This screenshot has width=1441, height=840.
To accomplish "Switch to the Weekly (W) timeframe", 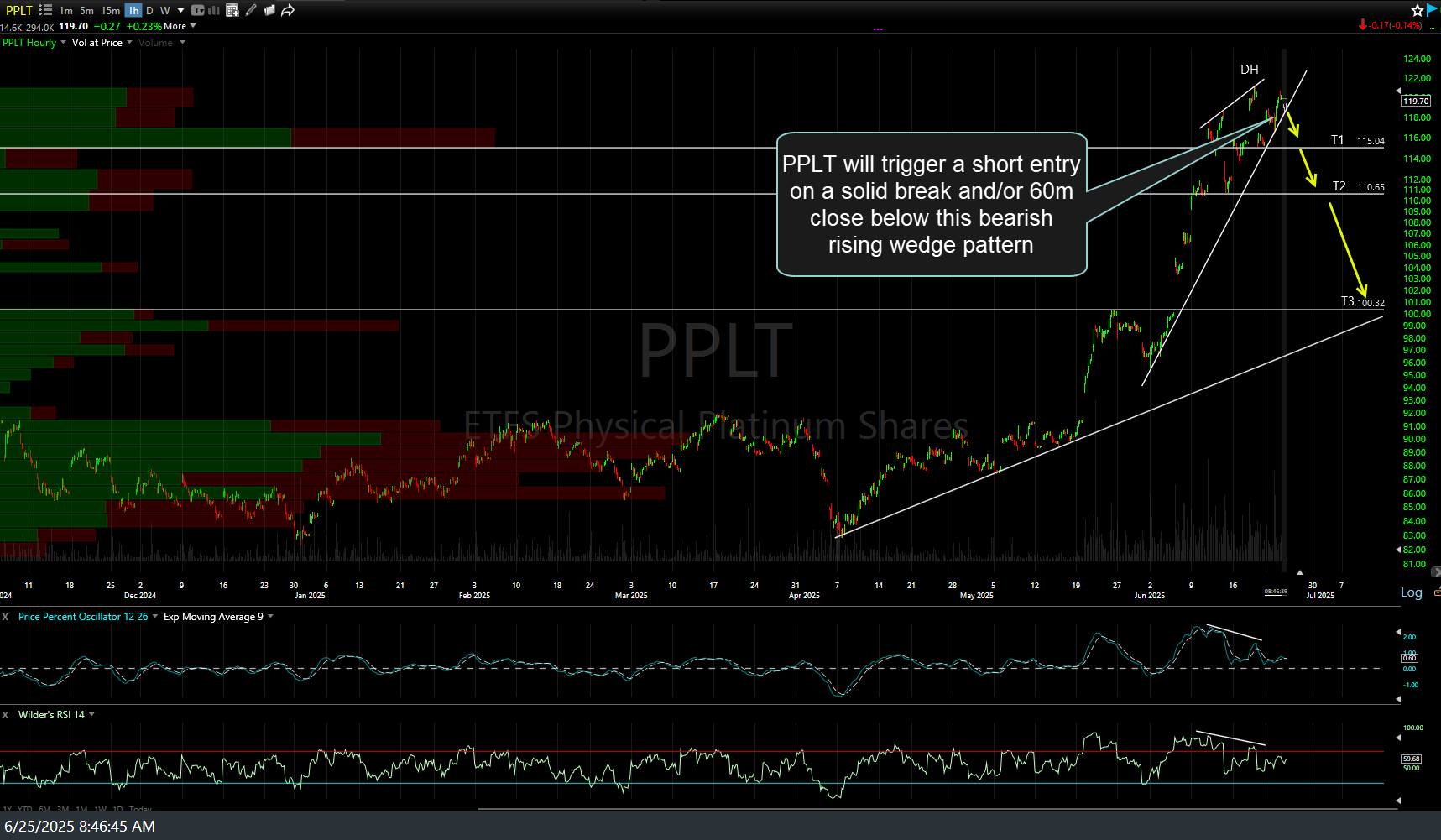I will [x=164, y=11].
